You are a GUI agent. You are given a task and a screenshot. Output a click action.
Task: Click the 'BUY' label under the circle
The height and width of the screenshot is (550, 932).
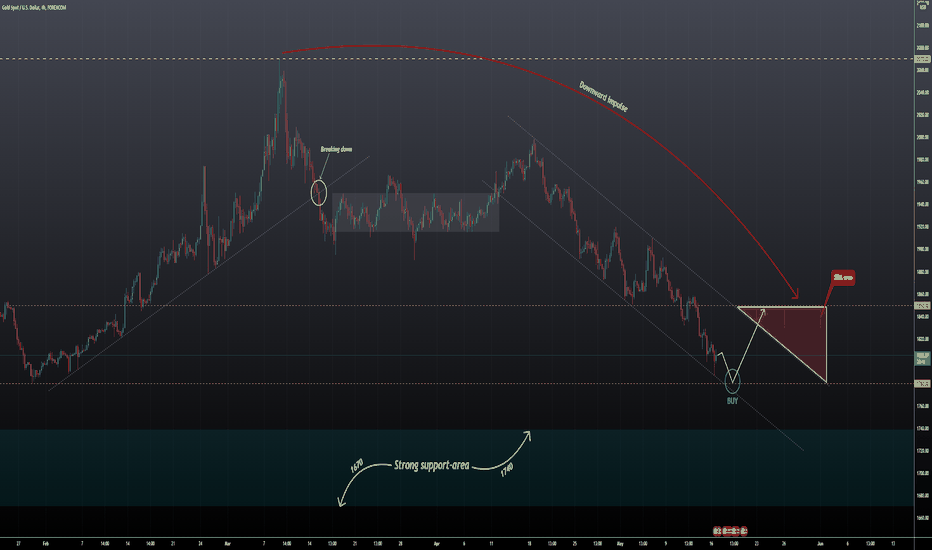[732, 401]
